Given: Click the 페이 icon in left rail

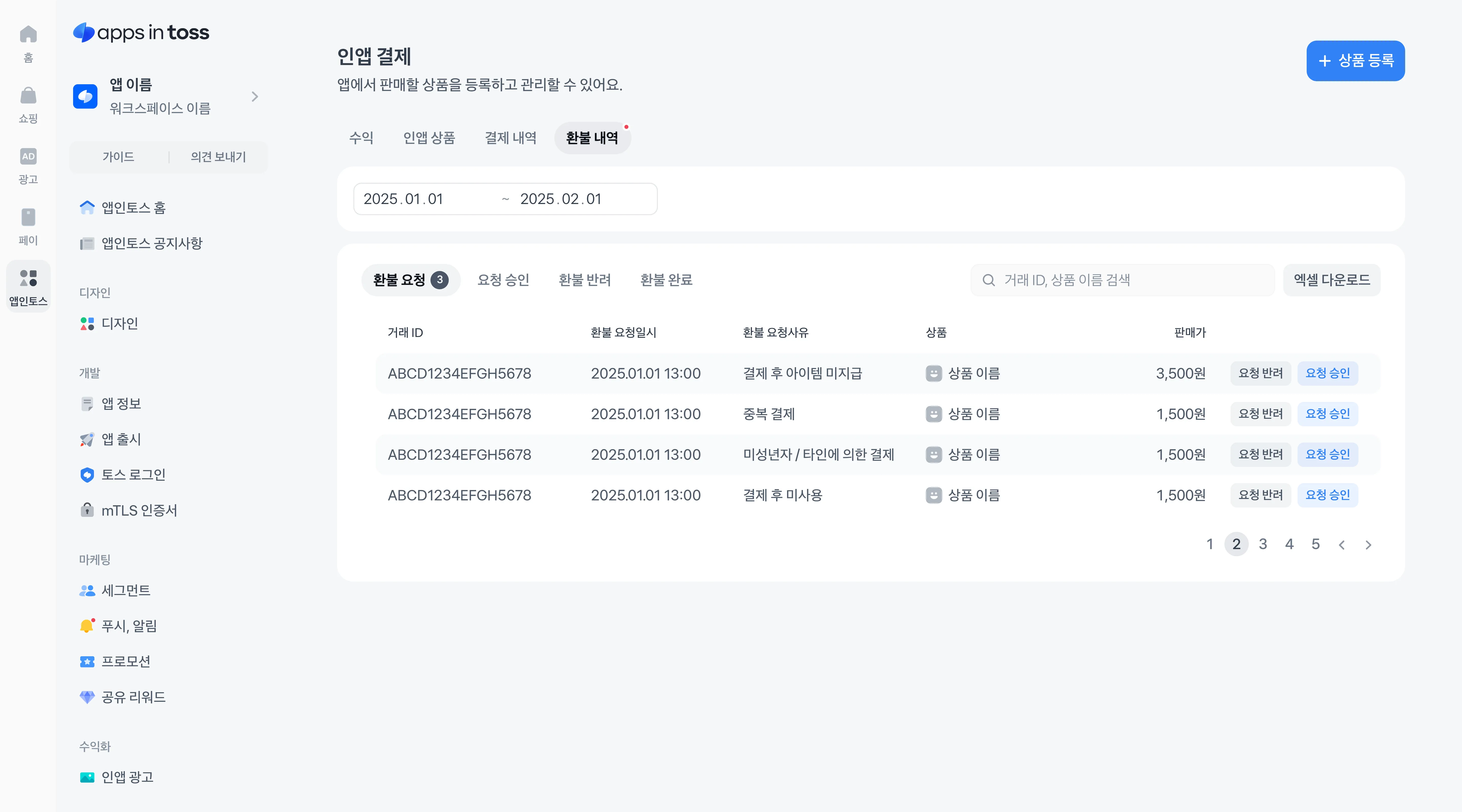Looking at the screenshot, I should (28, 217).
